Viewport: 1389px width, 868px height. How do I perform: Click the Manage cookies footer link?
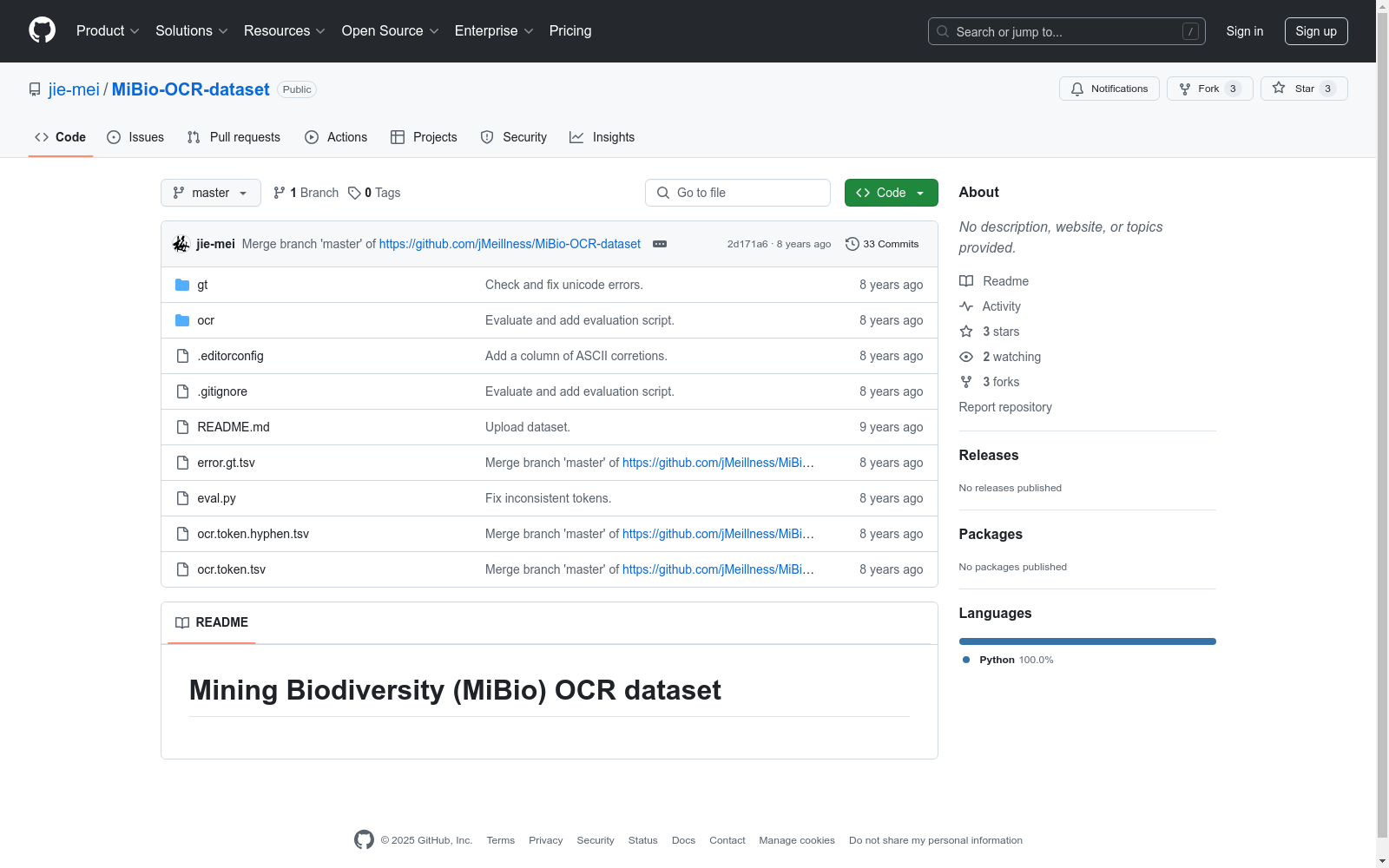click(x=797, y=840)
